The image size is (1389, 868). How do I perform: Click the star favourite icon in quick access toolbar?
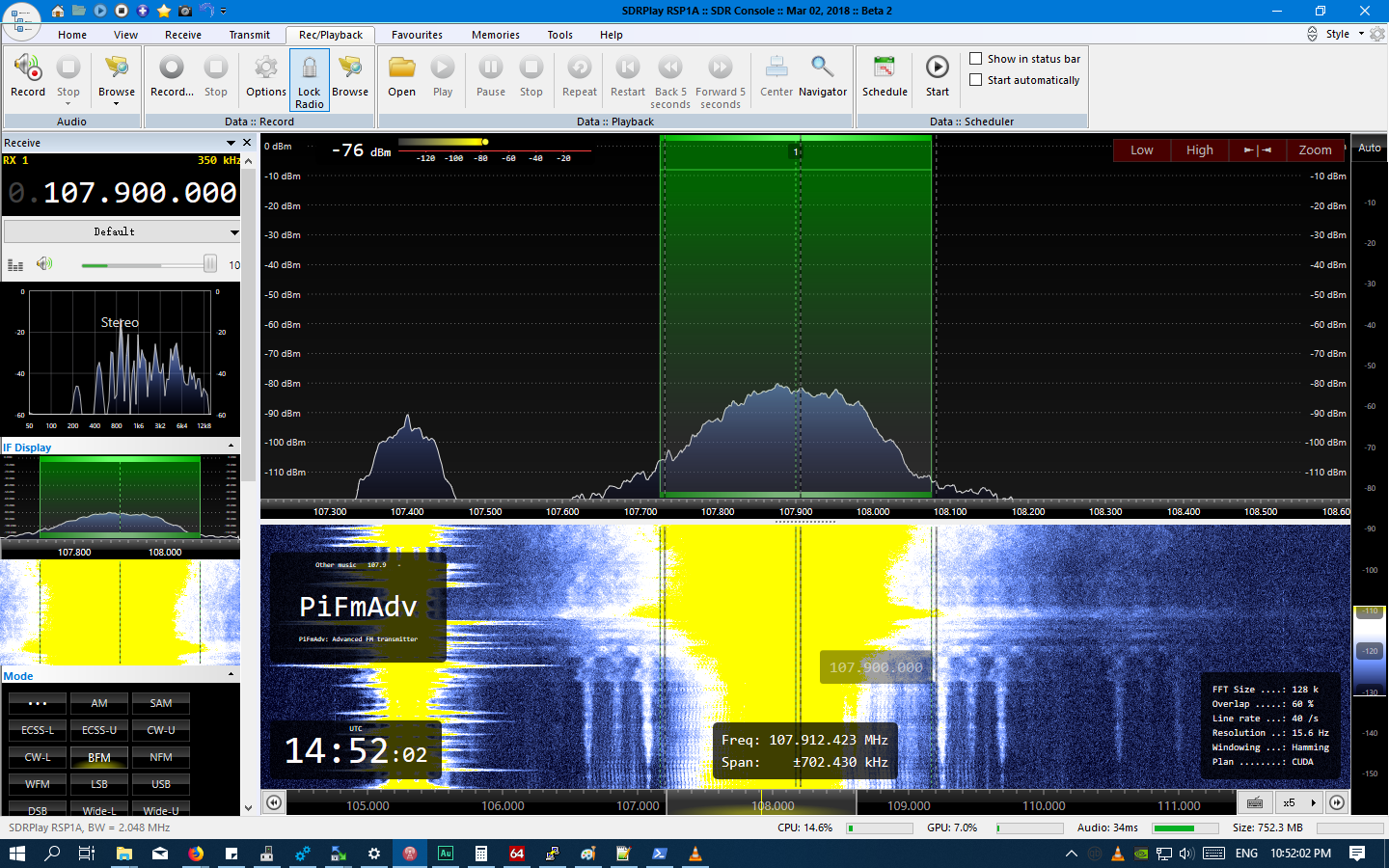click(x=164, y=11)
